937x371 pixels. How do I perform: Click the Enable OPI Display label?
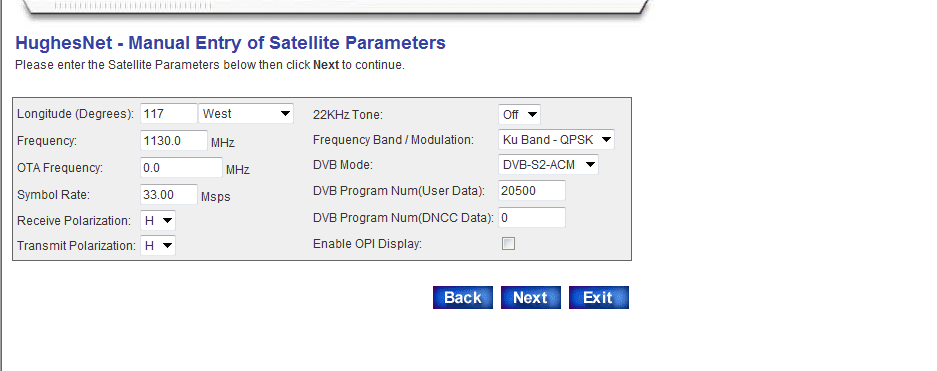tap(368, 244)
